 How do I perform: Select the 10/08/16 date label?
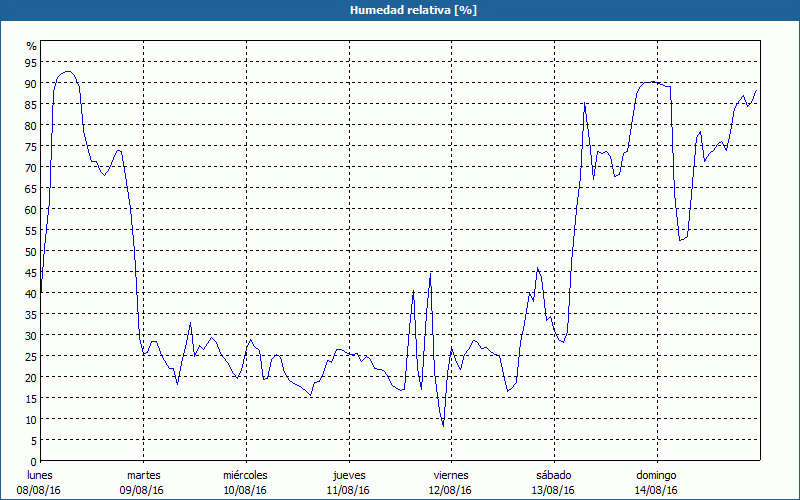click(x=245, y=490)
